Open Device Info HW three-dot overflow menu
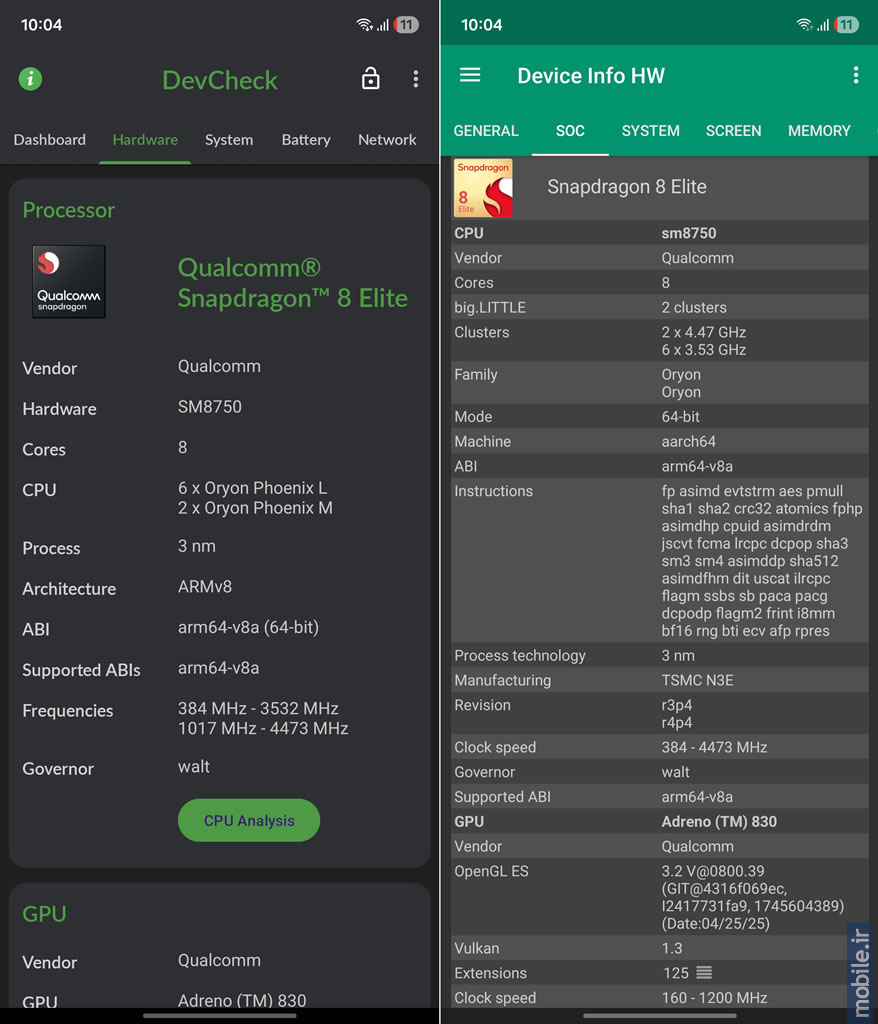Image resolution: width=878 pixels, height=1024 pixels. 855,75
